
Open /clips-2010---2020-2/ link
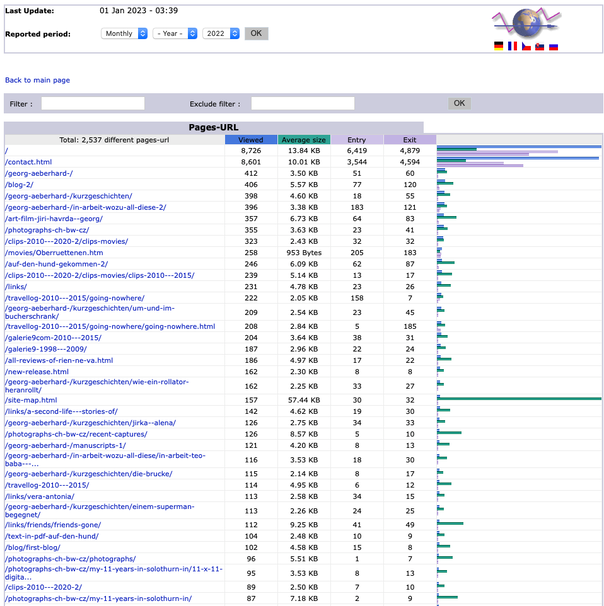(43, 587)
